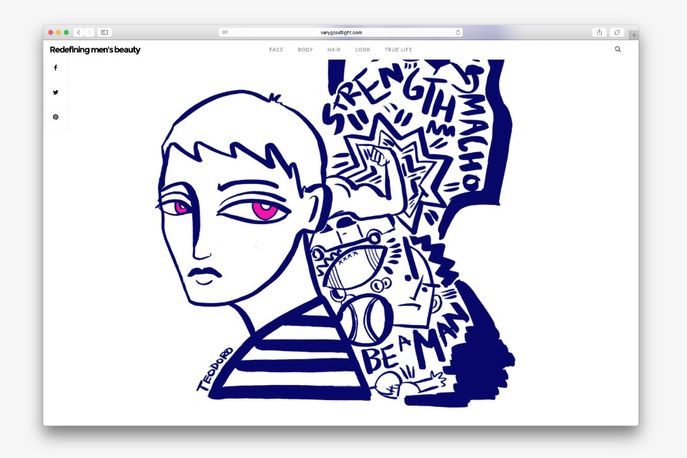Click the verygoodlight.com address field

tap(340, 32)
